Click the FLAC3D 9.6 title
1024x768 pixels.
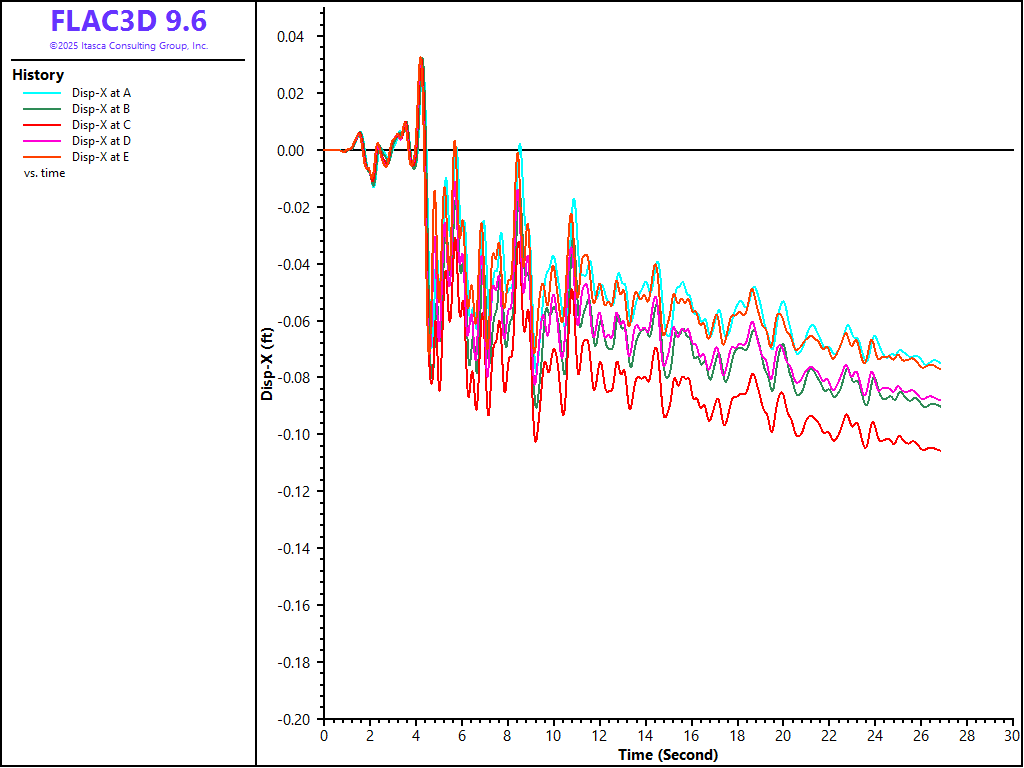[x=128, y=21]
